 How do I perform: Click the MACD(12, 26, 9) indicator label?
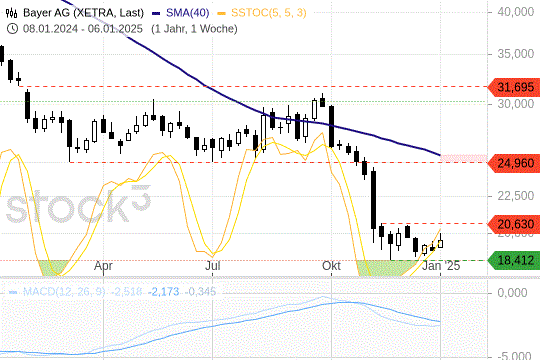pyautogui.click(x=64, y=292)
